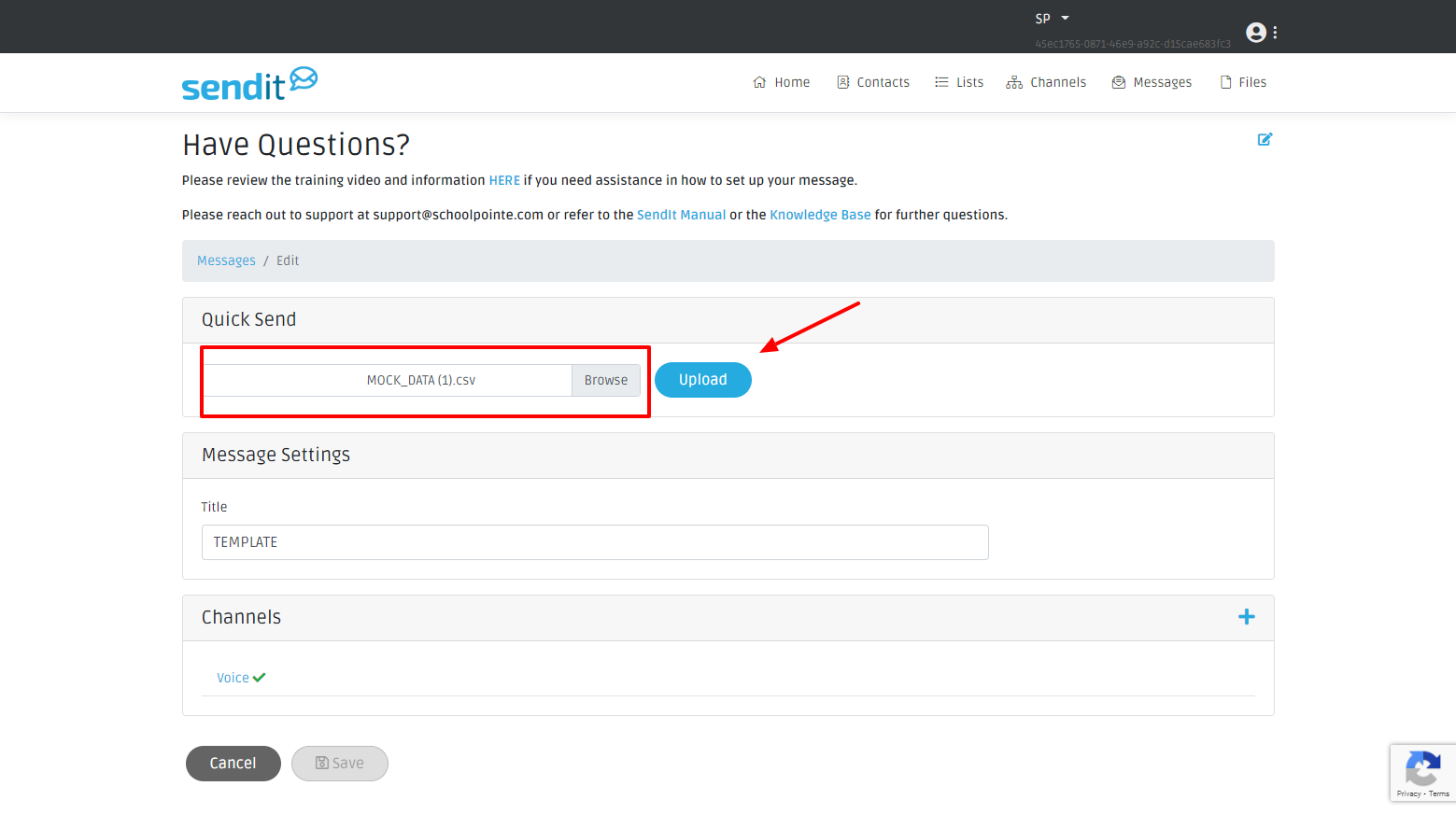Add a channel with the plus icon
The height and width of the screenshot is (814, 1456).
1246,617
